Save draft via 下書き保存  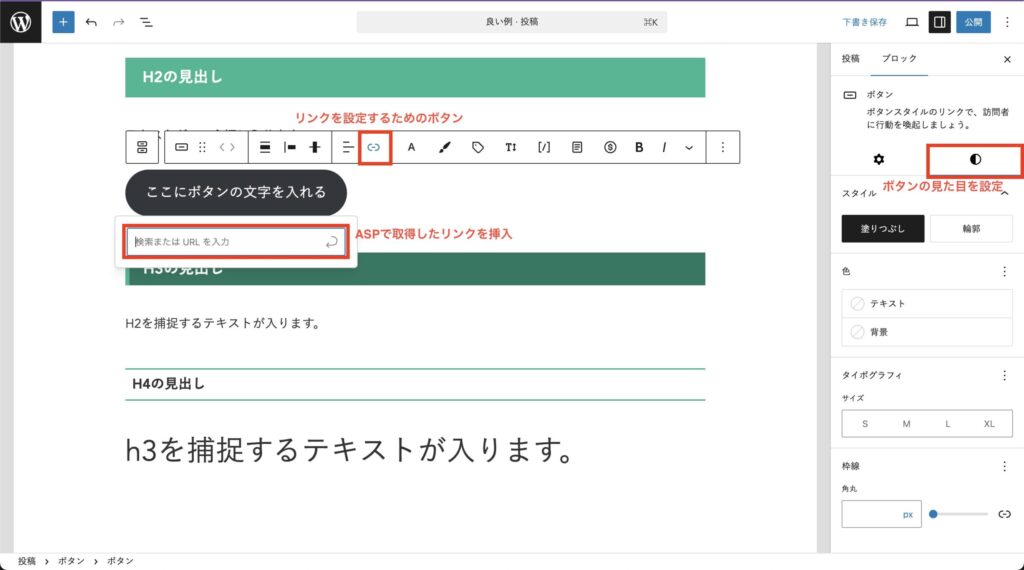click(864, 22)
